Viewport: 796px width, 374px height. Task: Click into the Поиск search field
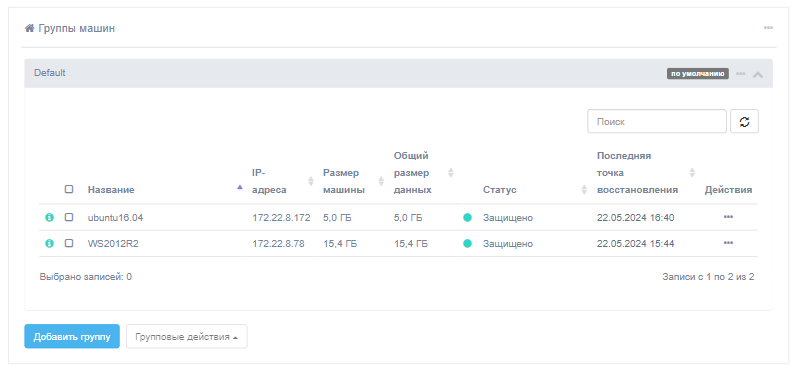pos(657,122)
